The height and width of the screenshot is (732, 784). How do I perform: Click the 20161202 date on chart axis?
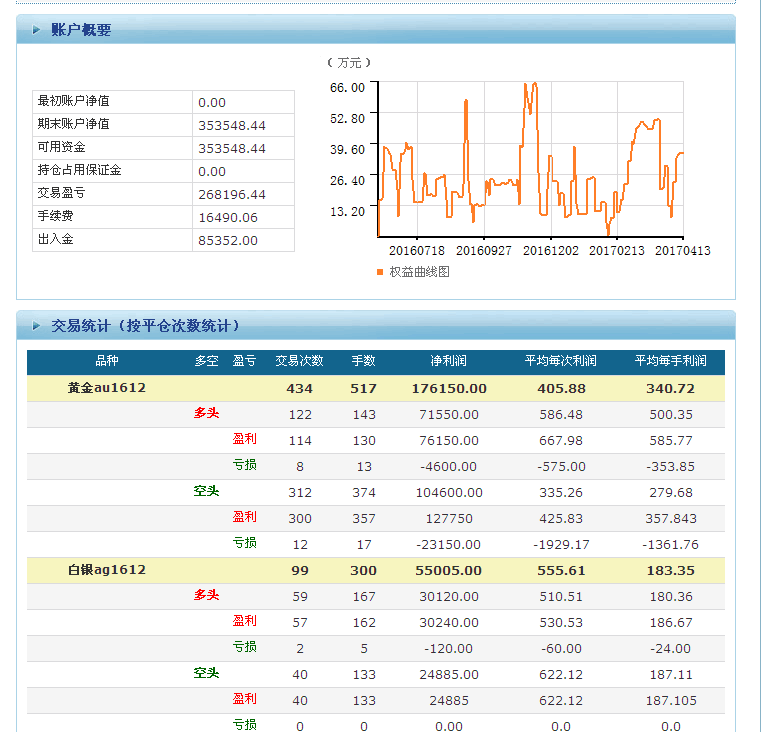[550, 250]
